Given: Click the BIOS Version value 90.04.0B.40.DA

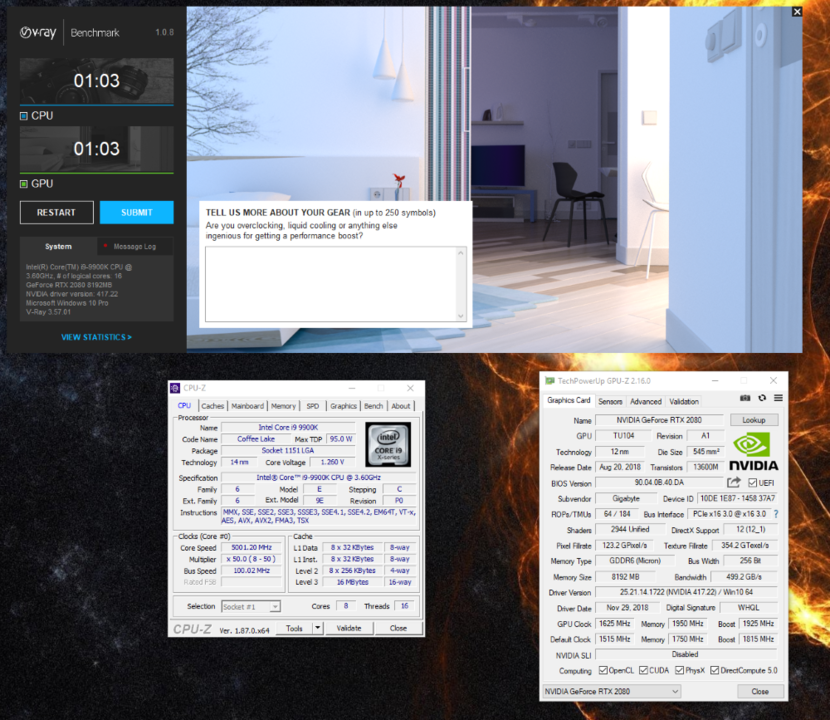Looking at the screenshot, I should (659, 482).
